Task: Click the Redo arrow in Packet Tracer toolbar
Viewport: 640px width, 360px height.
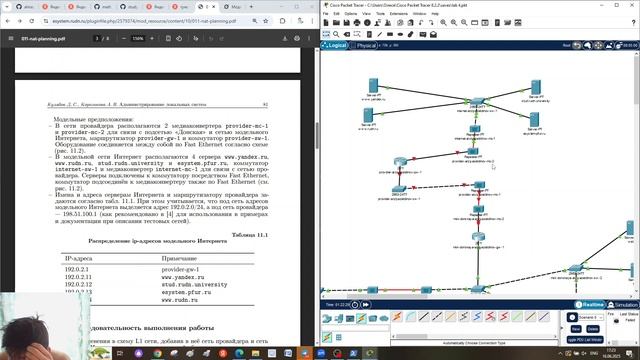Action: click(431, 23)
